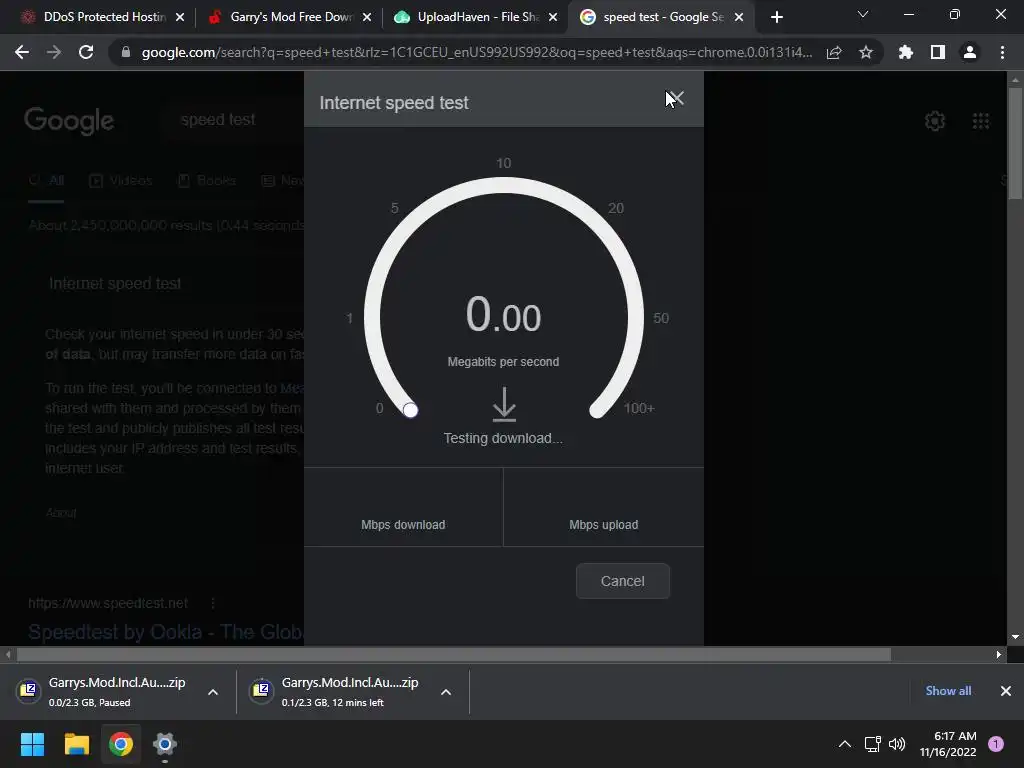Screen dimensions: 1024x768
Task: Cancel the running speed test
Action: [622, 581]
